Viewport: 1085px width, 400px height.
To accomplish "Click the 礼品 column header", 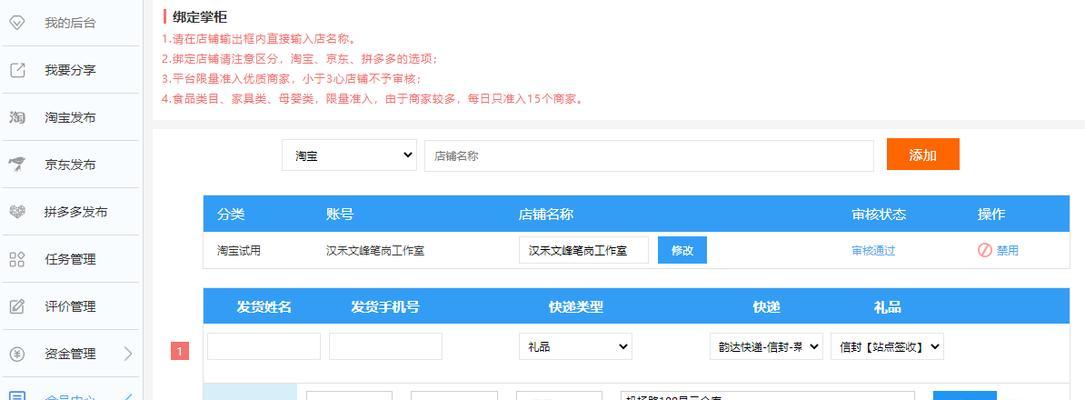I will [887, 307].
